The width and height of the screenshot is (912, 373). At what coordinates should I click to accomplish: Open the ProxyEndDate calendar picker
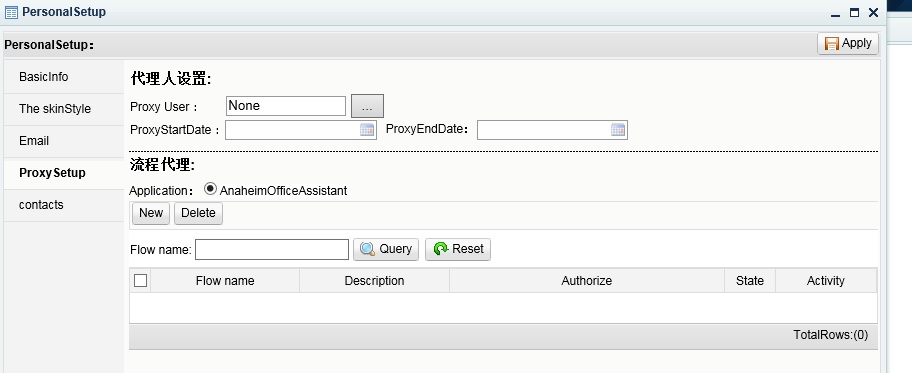click(x=618, y=130)
